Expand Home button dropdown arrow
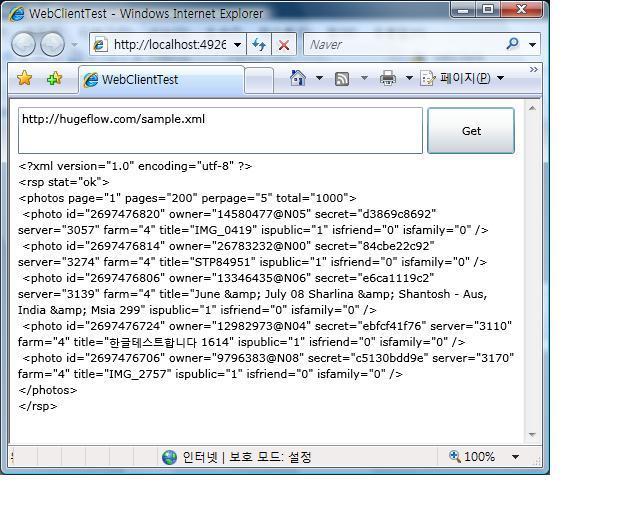640x512 pixels. 319,78
